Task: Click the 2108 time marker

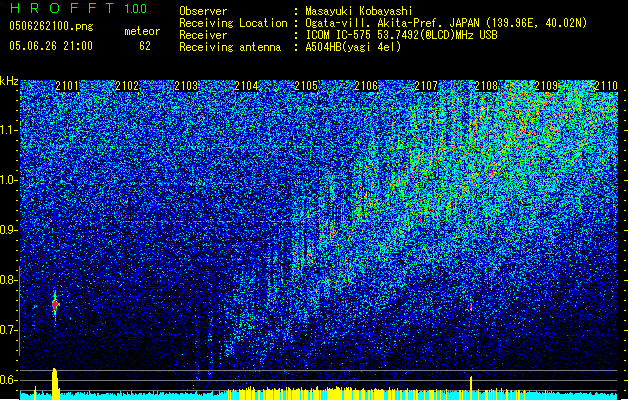Action: [486, 86]
